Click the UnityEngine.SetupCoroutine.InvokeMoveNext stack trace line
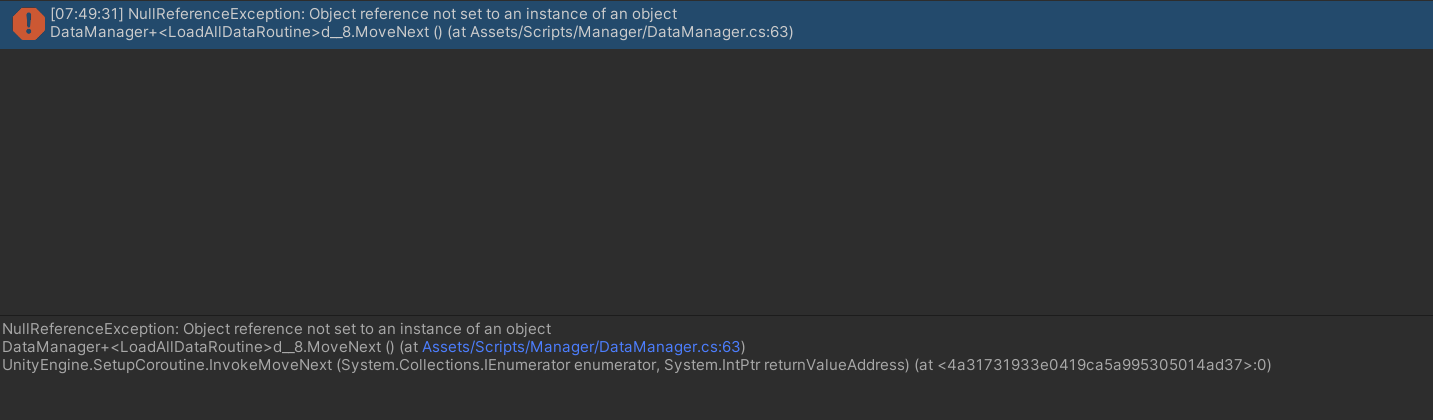 point(636,365)
